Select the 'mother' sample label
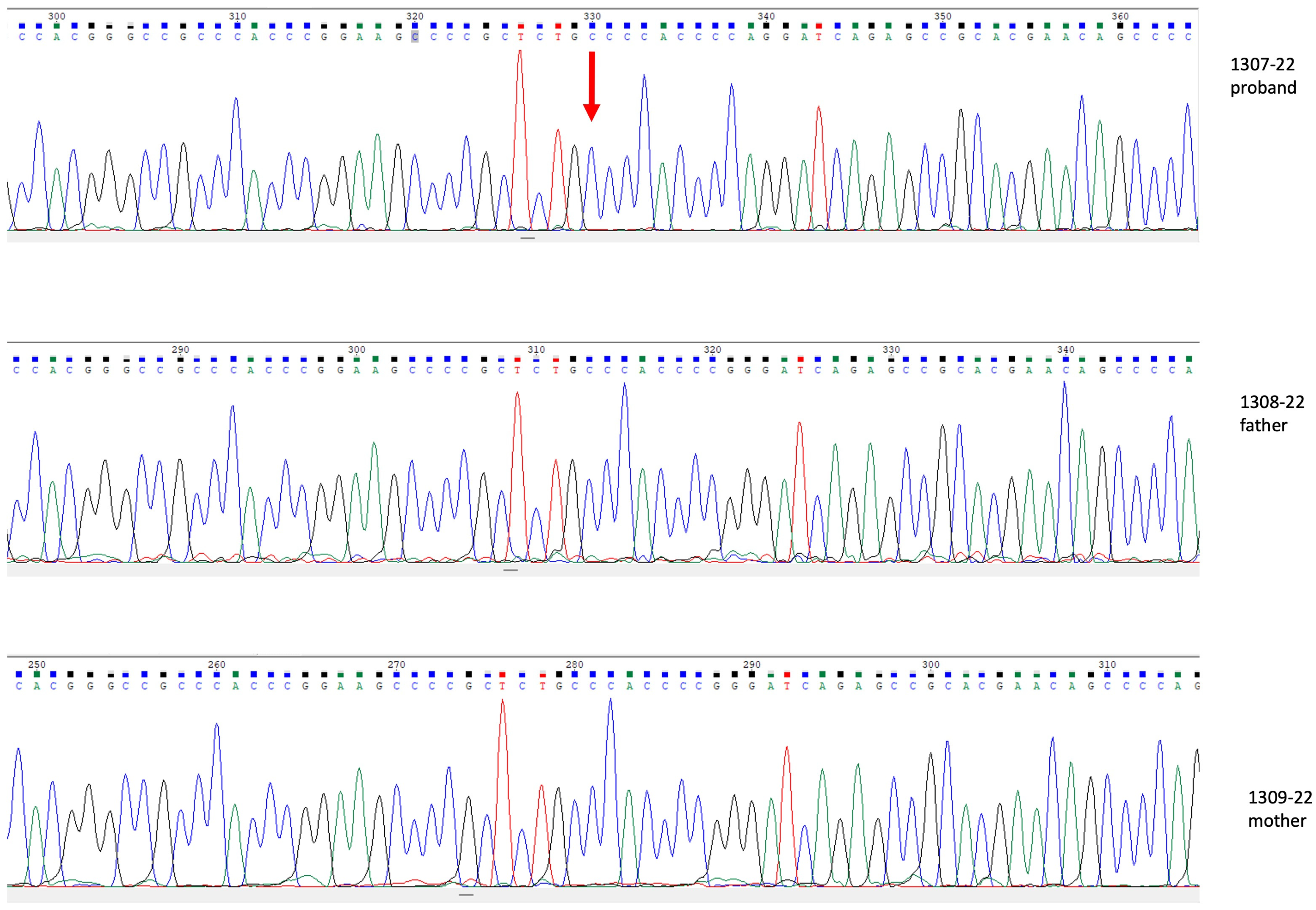The width and height of the screenshot is (1316, 910). click(1277, 821)
